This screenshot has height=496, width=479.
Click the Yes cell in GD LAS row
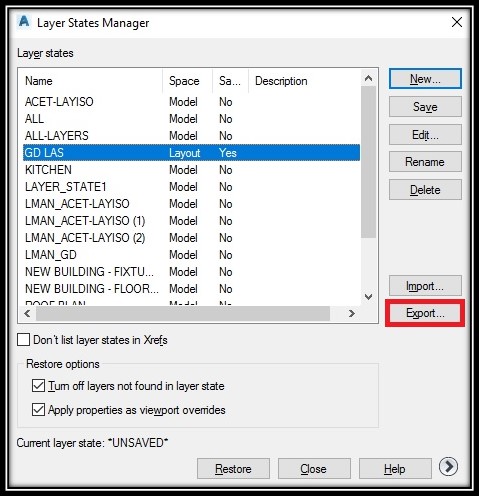(228, 153)
